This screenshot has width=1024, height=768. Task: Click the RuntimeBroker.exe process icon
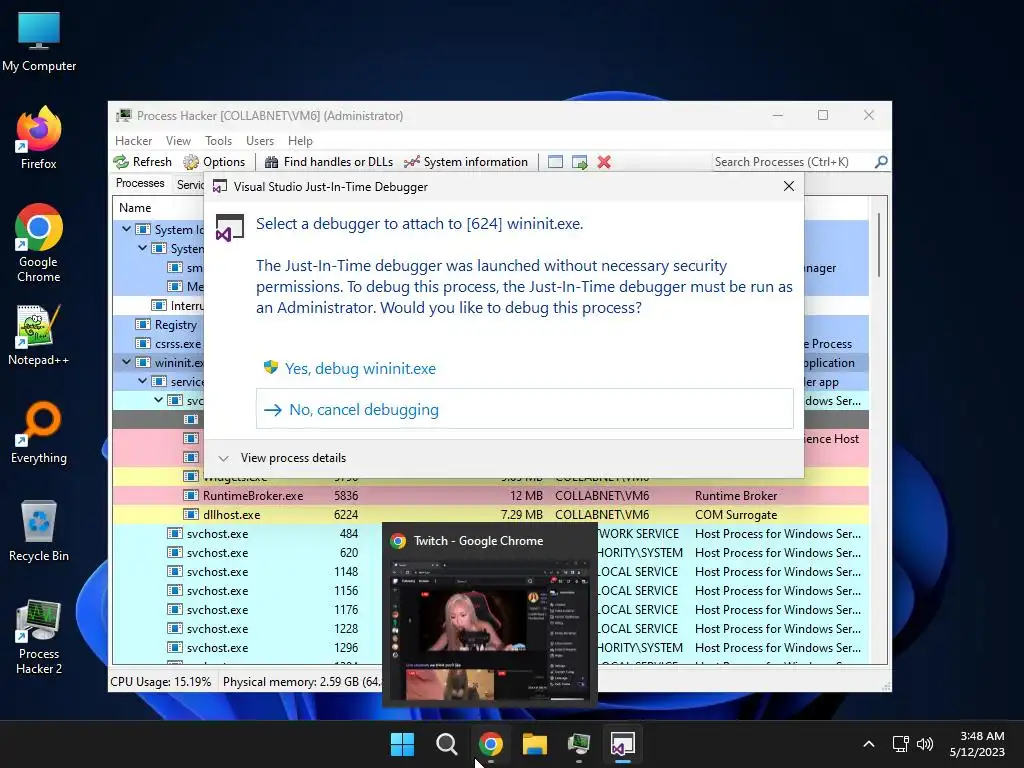[191, 496]
